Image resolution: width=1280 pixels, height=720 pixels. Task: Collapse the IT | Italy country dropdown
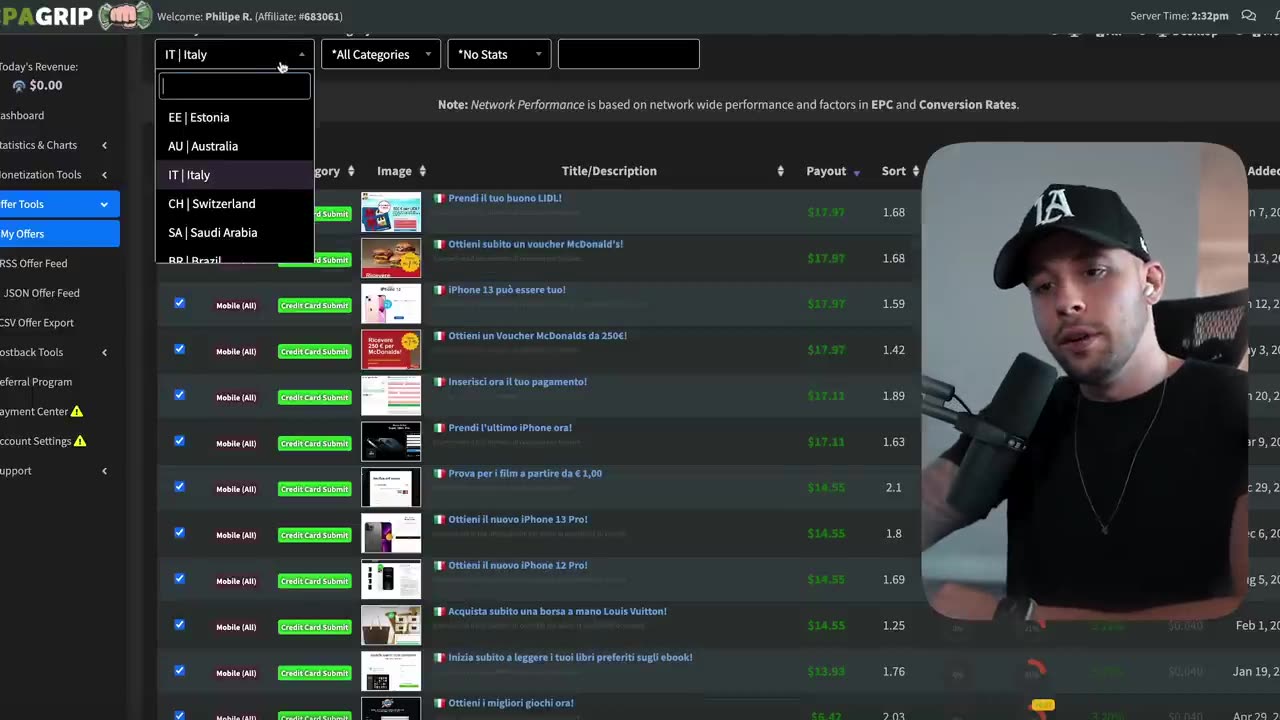(x=234, y=54)
